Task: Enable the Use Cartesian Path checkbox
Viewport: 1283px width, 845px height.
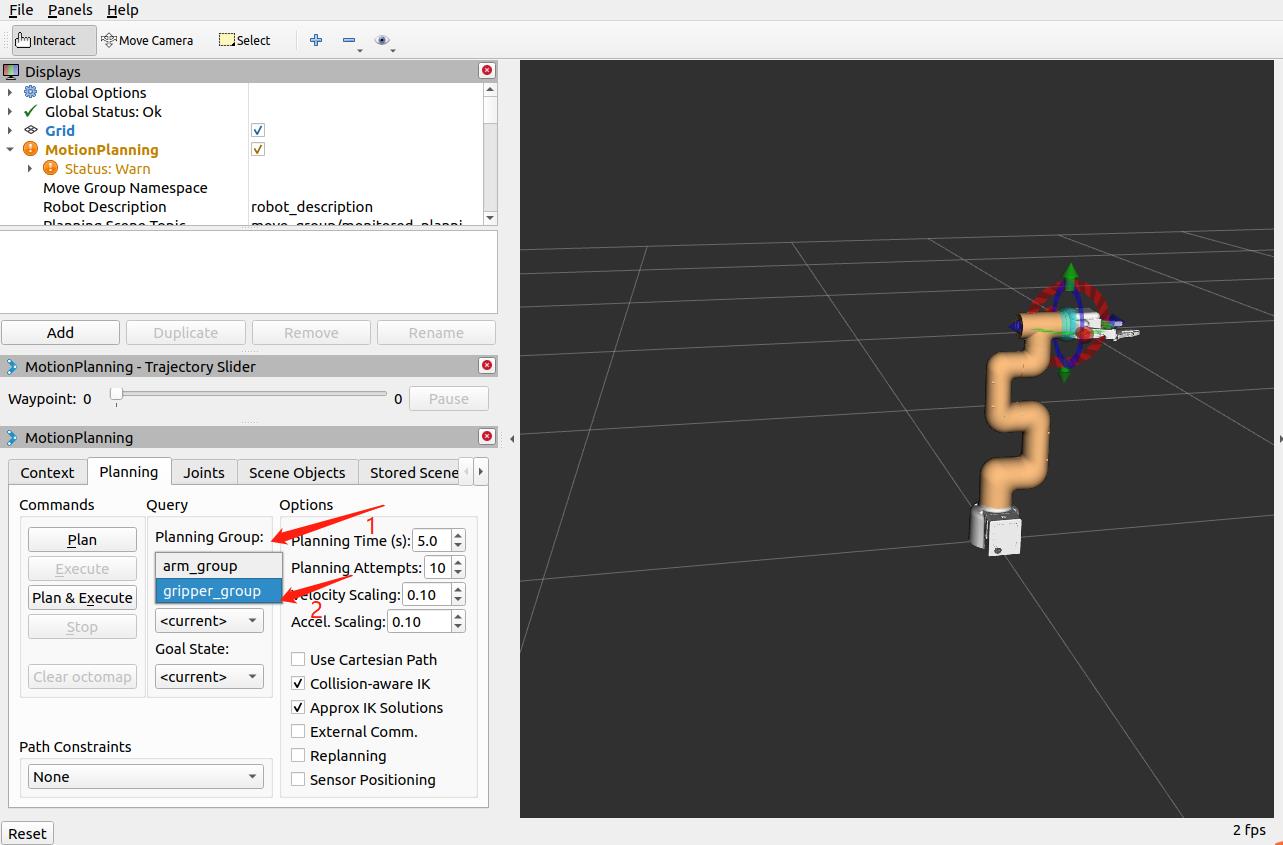Action: tap(298, 659)
